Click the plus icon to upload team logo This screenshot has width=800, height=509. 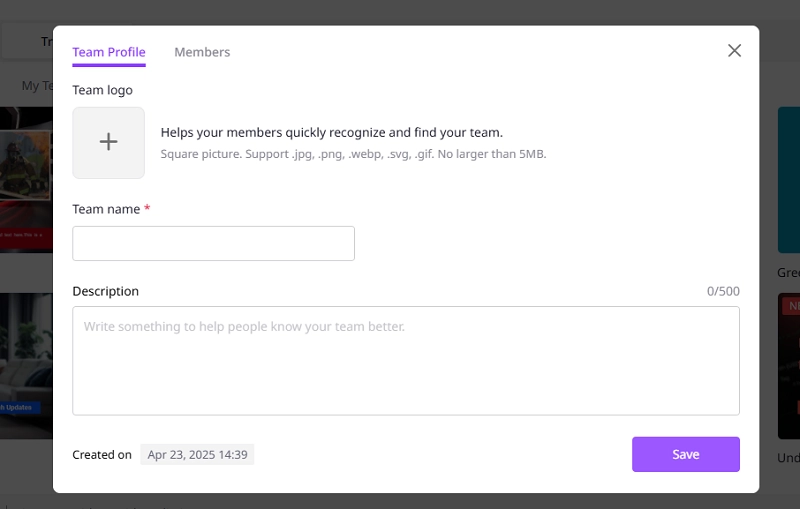point(108,143)
